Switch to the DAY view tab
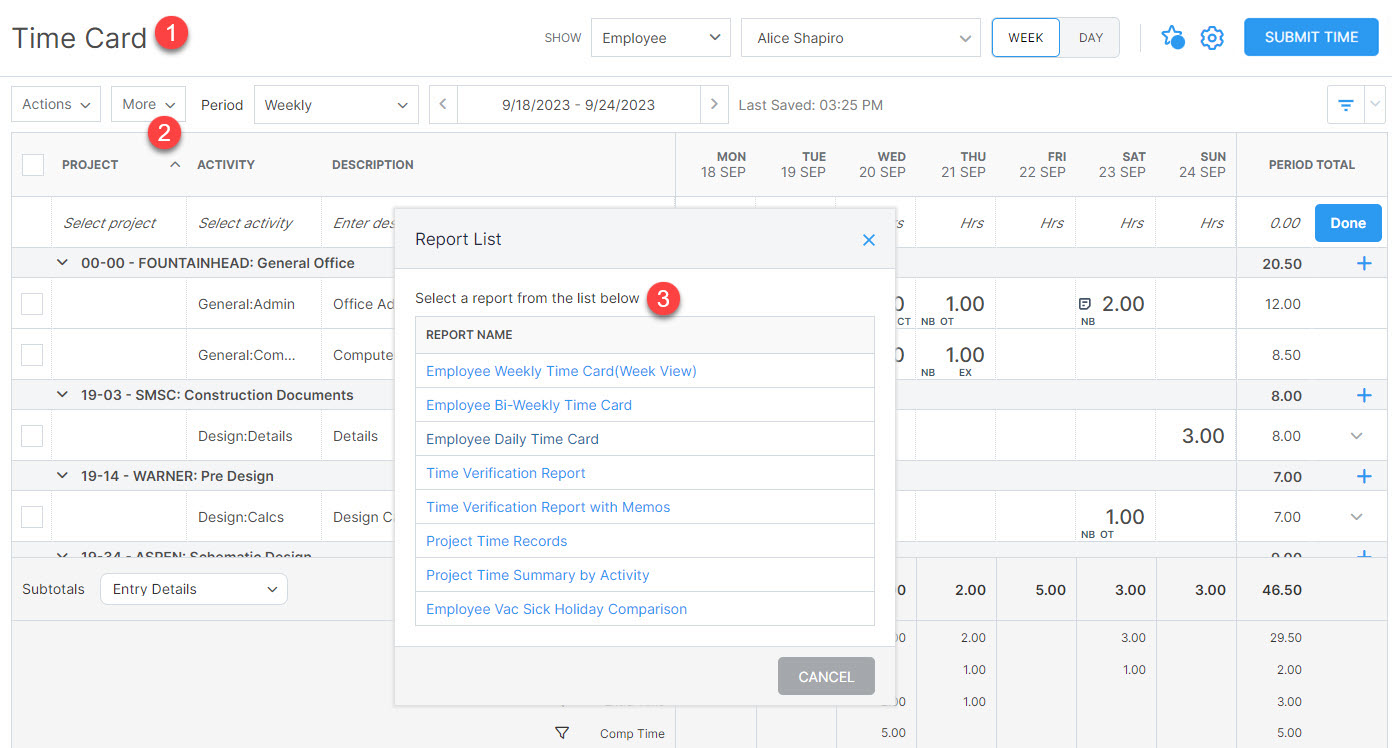The image size is (1392, 748). point(1090,37)
